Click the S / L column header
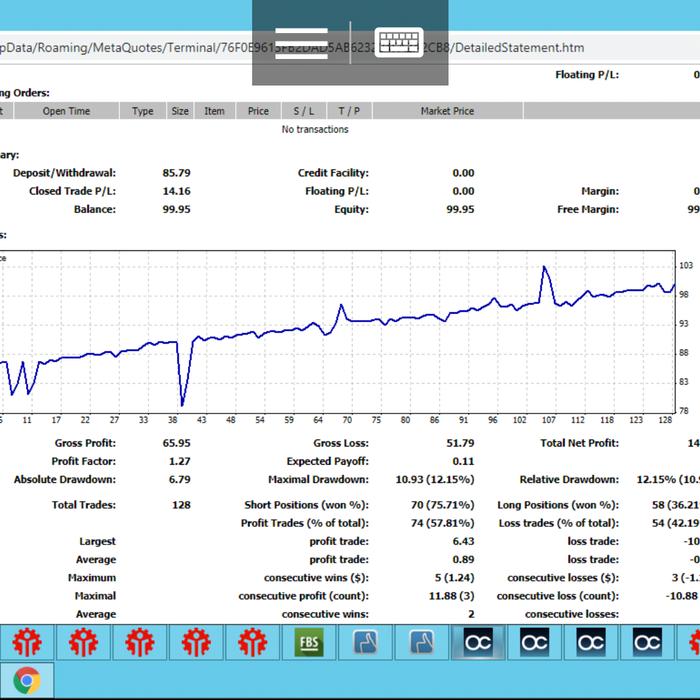This screenshot has height=700, width=700. tap(304, 111)
